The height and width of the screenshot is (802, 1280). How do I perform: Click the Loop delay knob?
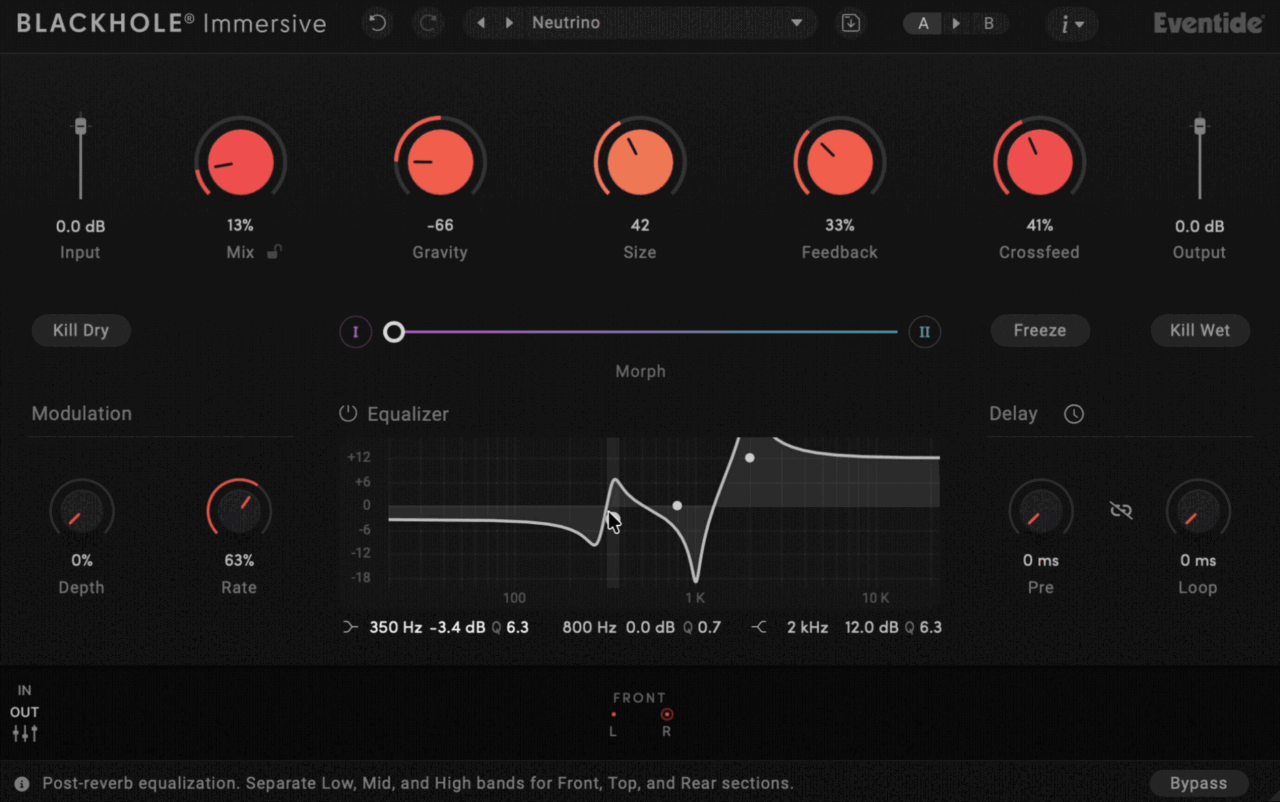coord(1198,512)
